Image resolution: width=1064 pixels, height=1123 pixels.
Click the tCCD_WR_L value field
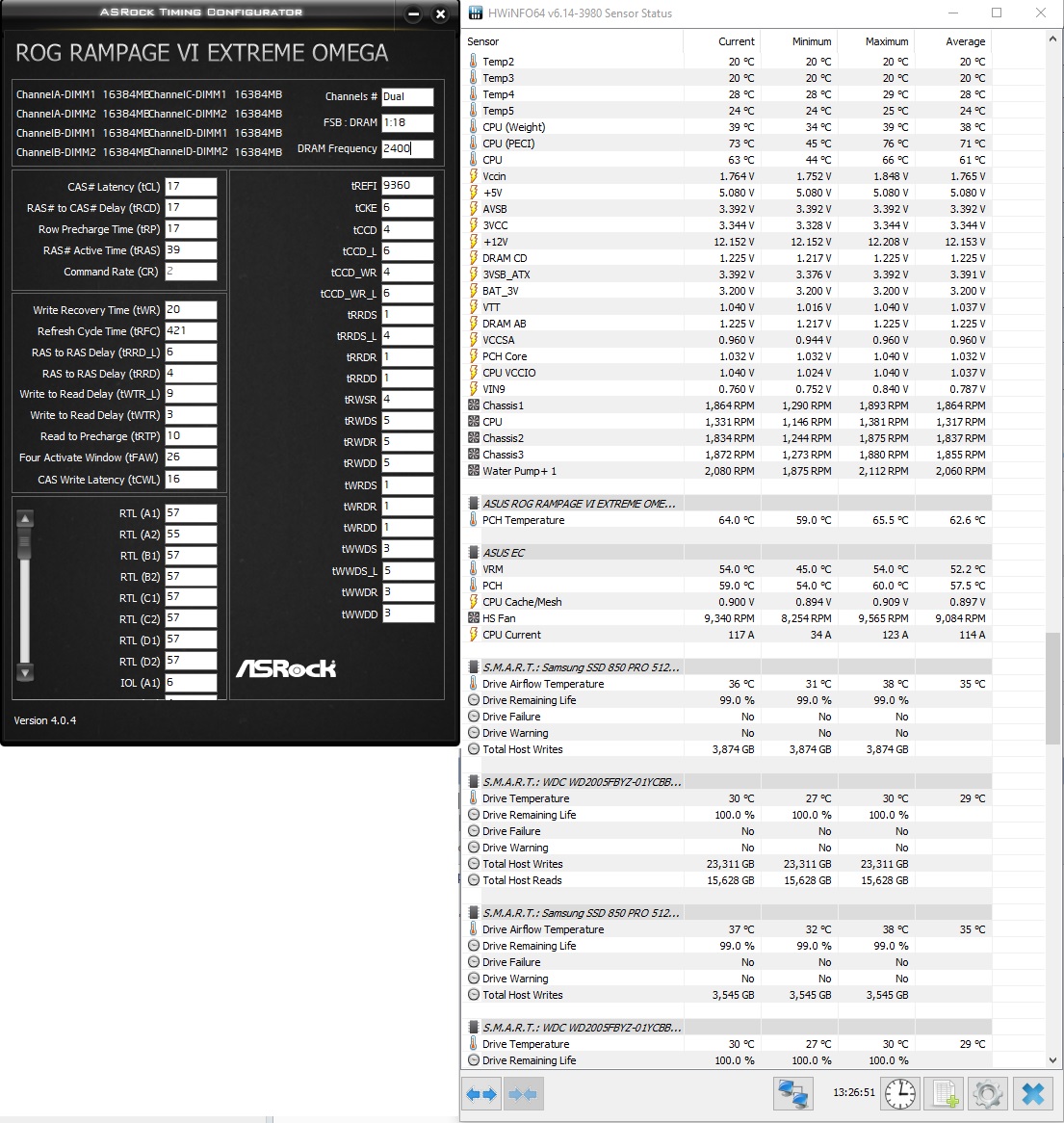(407, 294)
